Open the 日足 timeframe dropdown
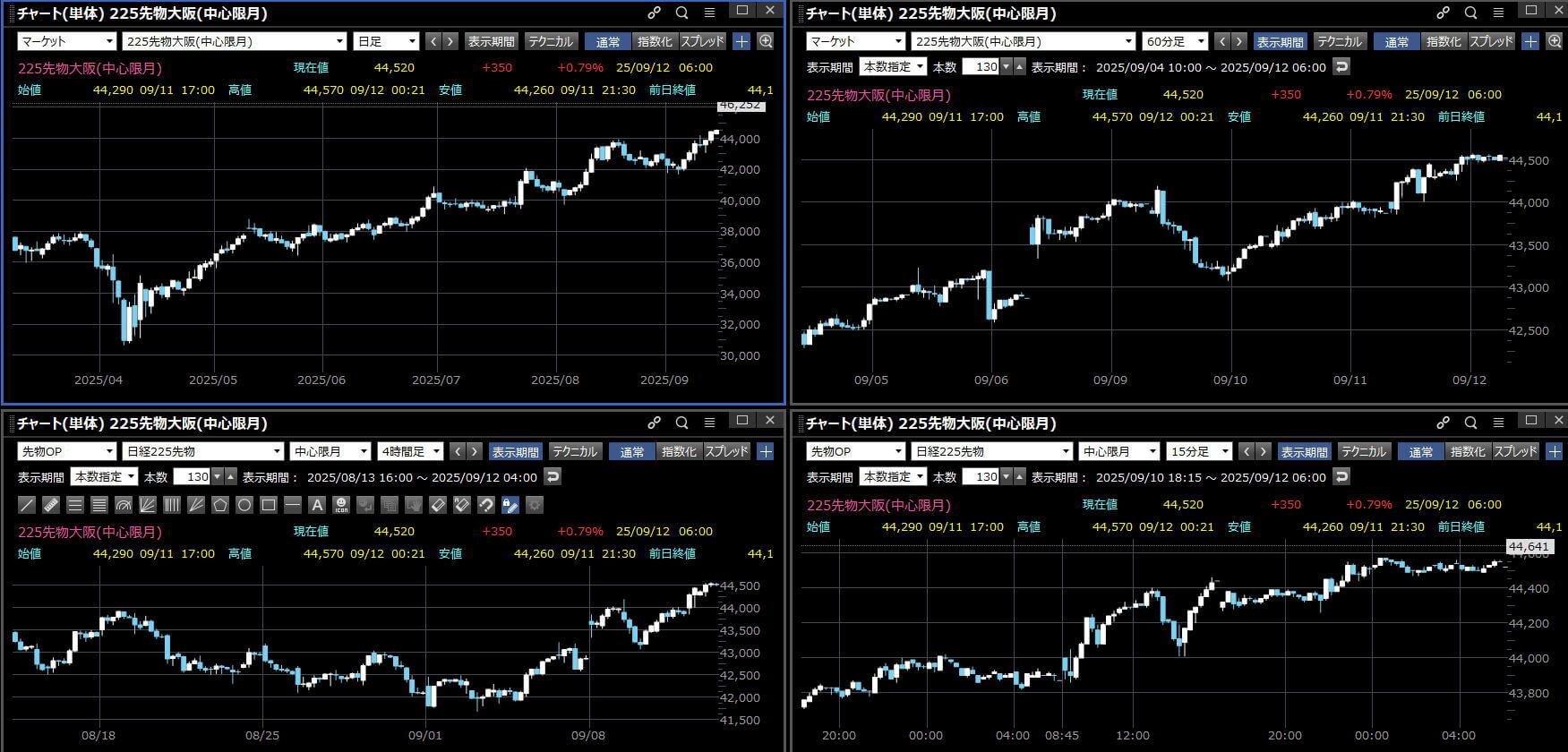The image size is (1568, 752). [387, 41]
